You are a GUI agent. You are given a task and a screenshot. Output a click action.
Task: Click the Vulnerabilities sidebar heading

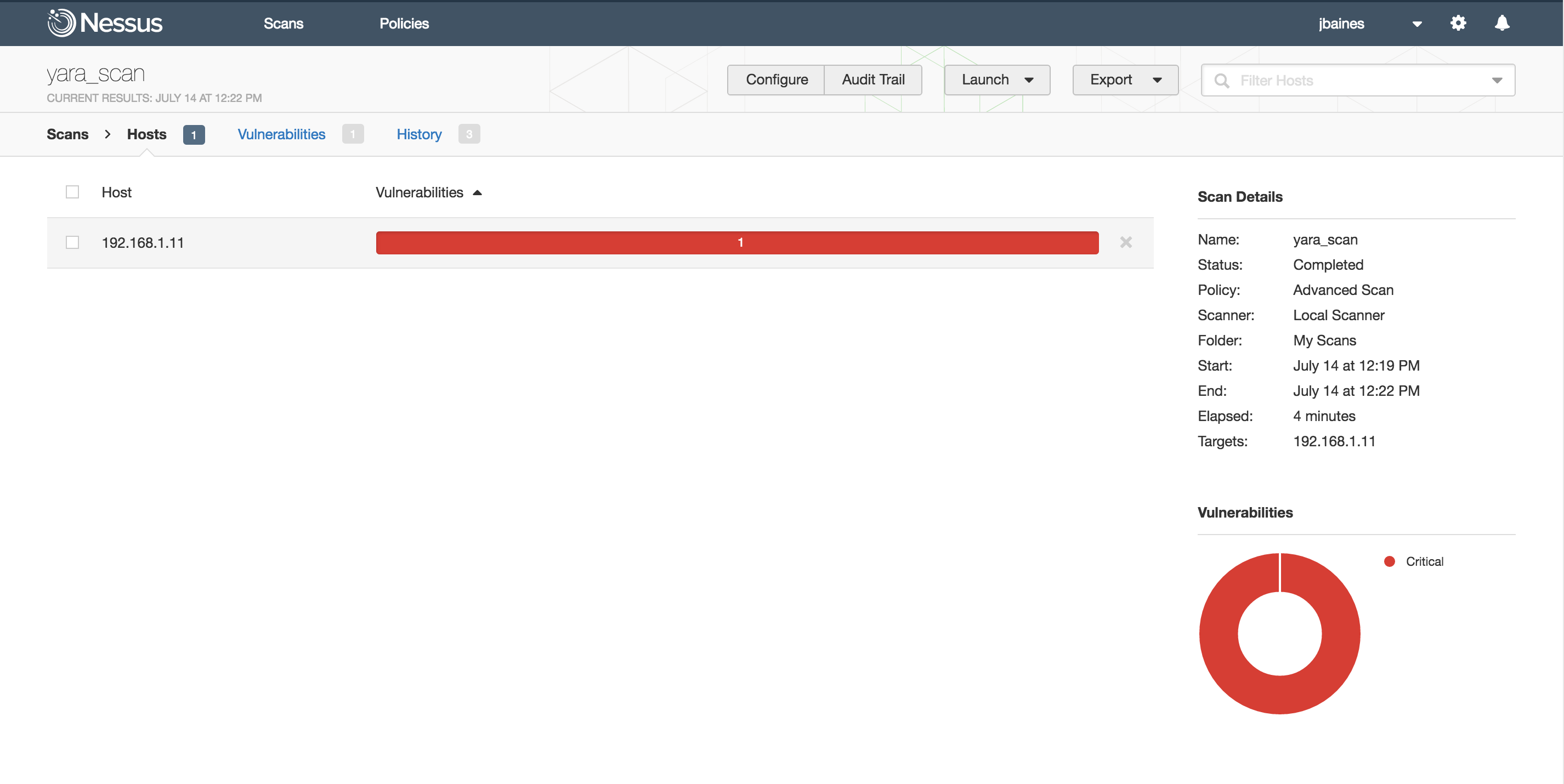1245,513
